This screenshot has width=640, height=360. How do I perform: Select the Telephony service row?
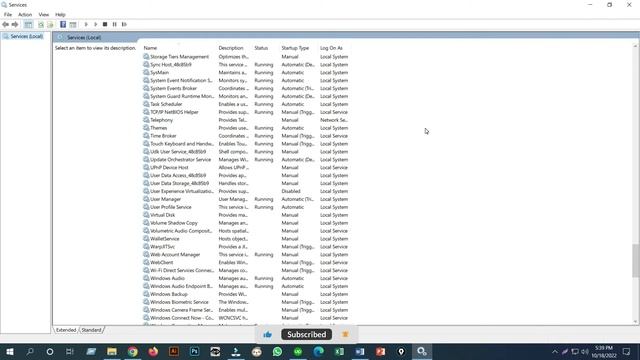pos(246,120)
